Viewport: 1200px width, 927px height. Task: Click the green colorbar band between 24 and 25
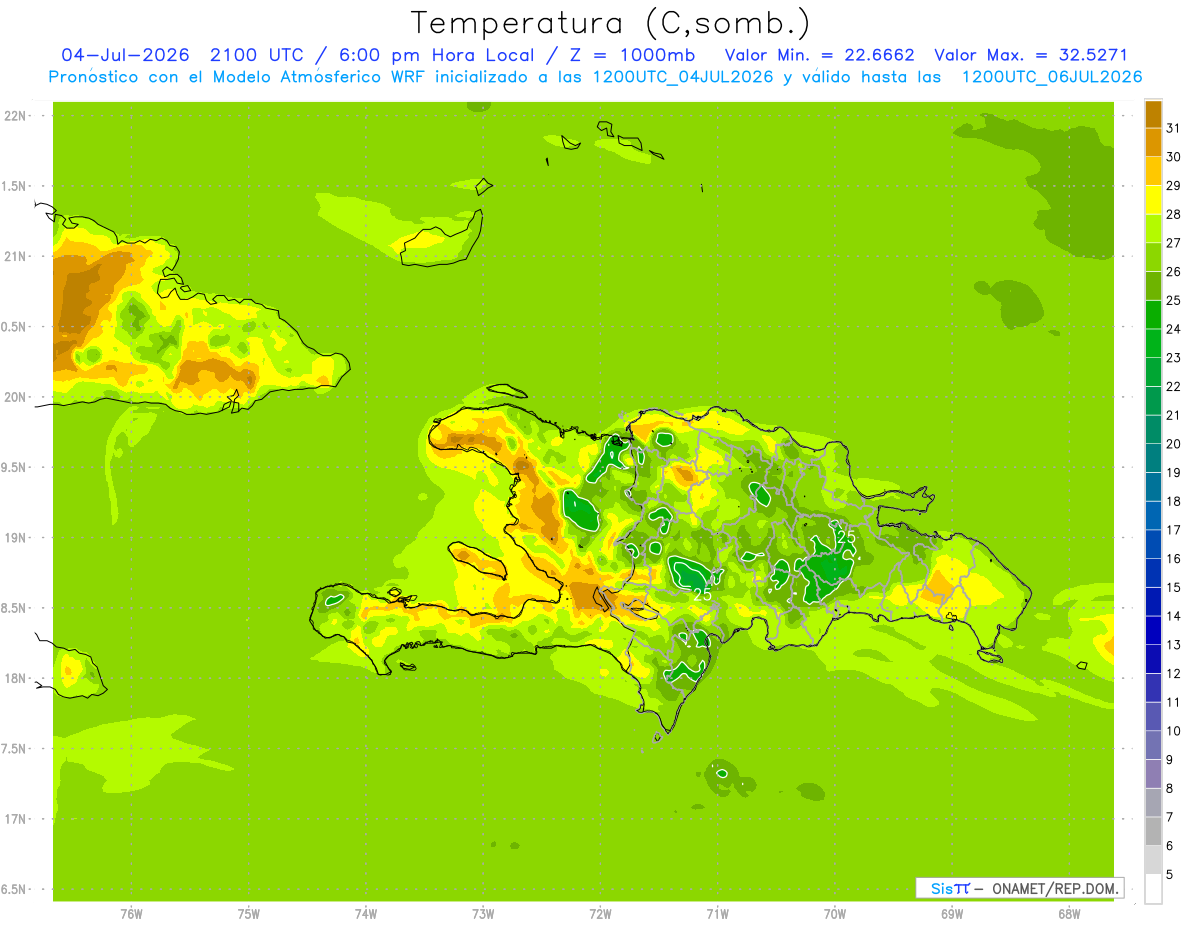point(1153,315)
